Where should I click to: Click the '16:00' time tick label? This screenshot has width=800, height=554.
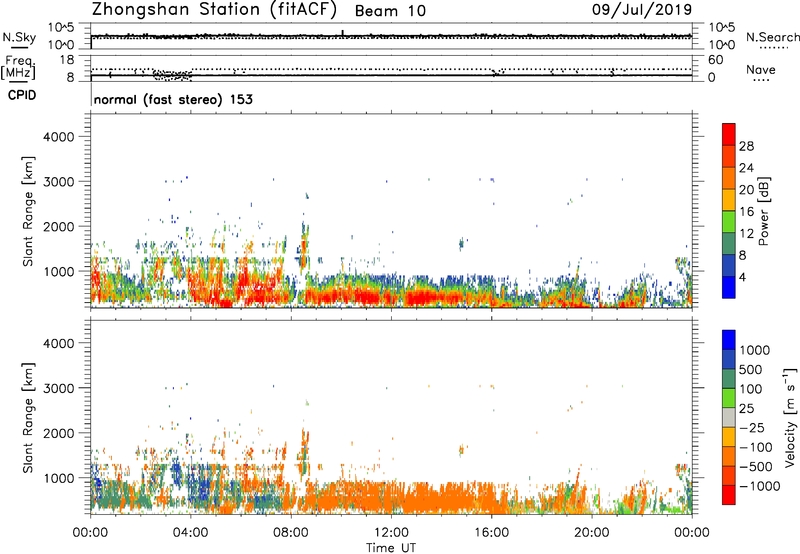491,533
